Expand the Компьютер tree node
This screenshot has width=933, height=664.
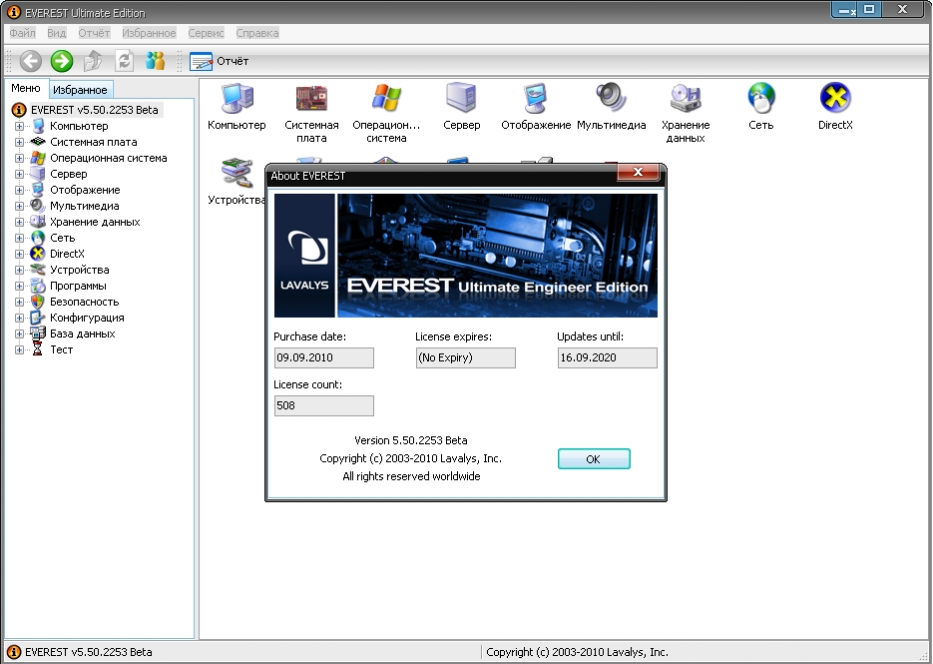pyautogui.click(x=19, y=126)
